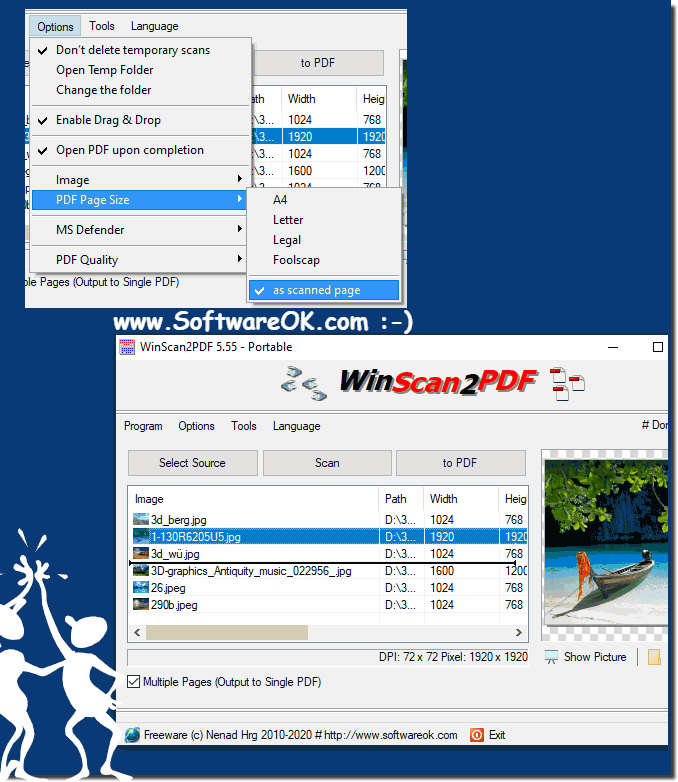The height and width of the screenshot is (782, 678).
Task: Click the scanner devices logo icon
Action: (x=304, y=383)
